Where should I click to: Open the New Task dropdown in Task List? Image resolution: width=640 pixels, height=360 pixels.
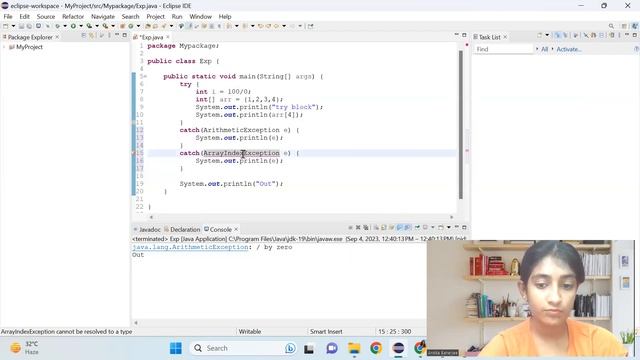547,35
